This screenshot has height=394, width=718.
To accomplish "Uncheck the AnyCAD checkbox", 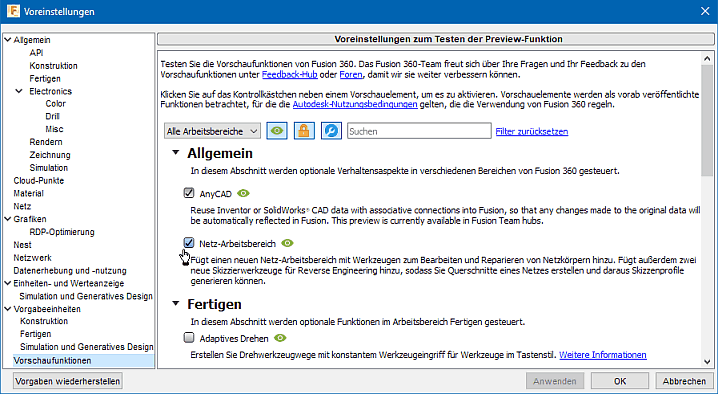I will (189, 193).
